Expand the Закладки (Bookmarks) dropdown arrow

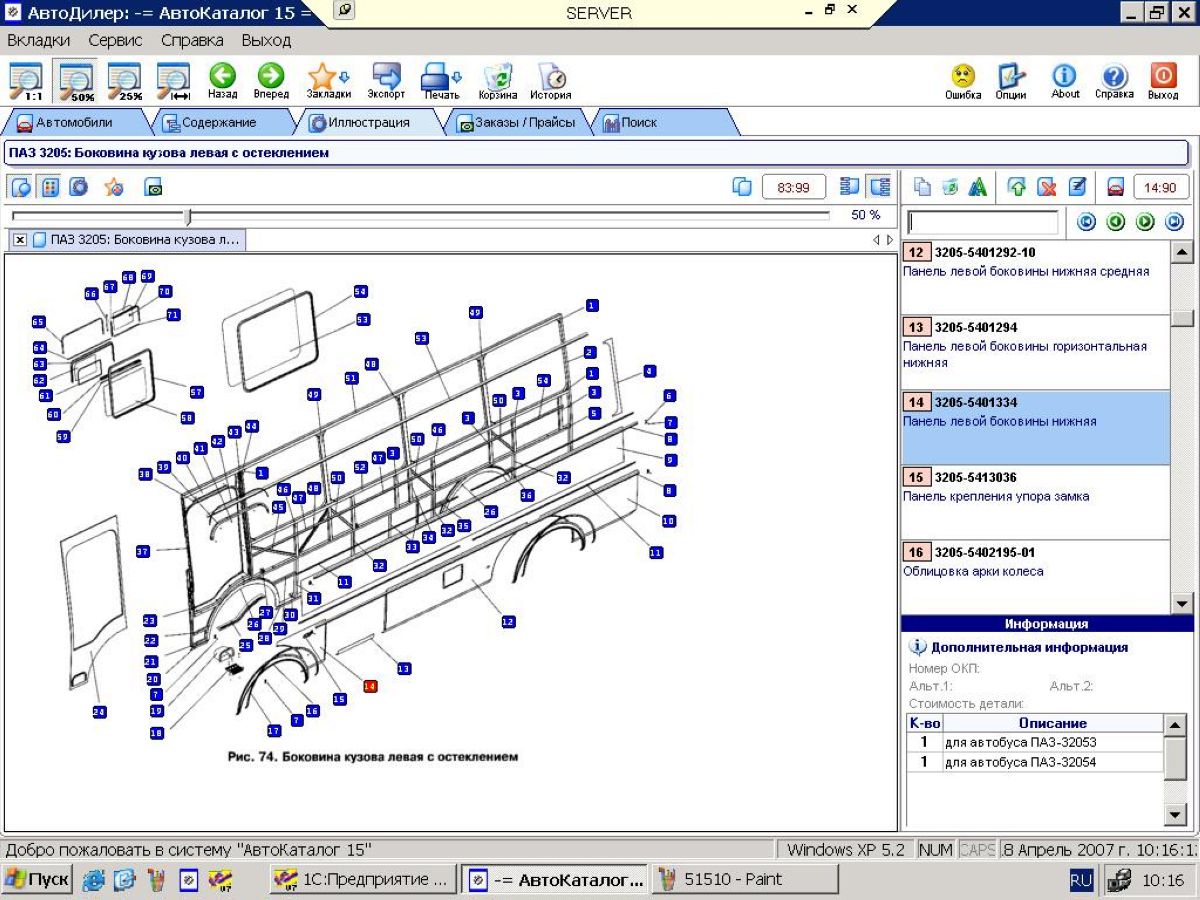[x=345, y=76]
